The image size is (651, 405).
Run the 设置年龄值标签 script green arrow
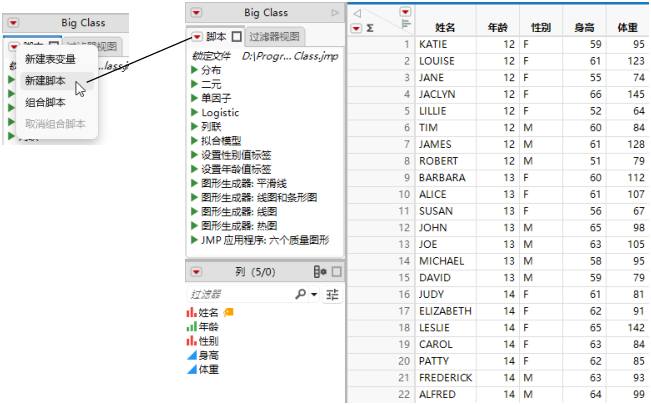194,169
